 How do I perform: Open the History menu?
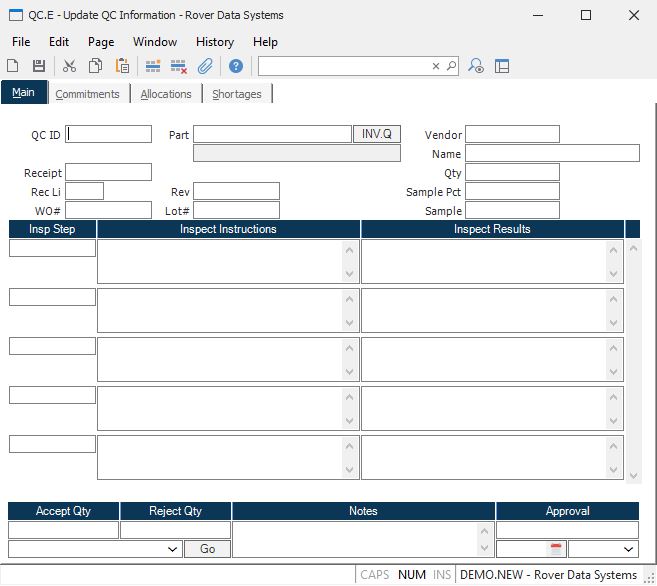(214, 42)
